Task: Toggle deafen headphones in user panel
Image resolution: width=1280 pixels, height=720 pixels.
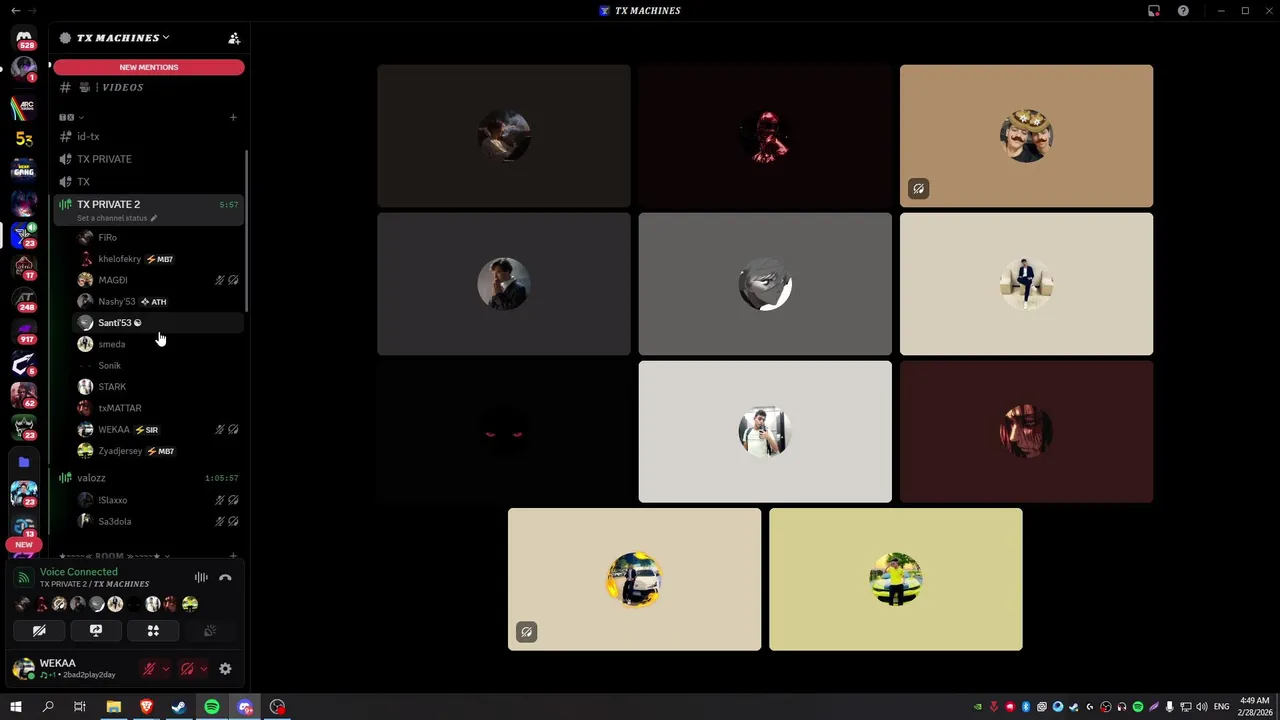Action: pos(186,669)
